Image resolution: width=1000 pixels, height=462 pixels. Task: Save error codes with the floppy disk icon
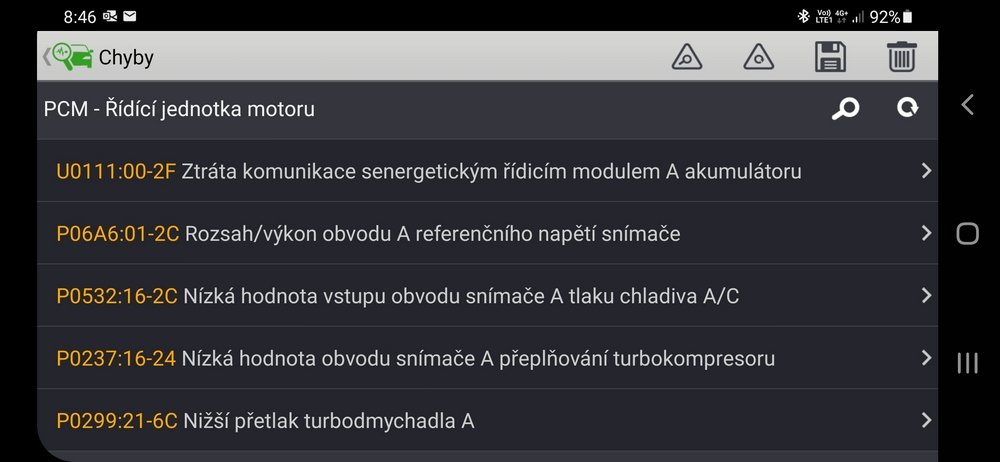(831, 57)
